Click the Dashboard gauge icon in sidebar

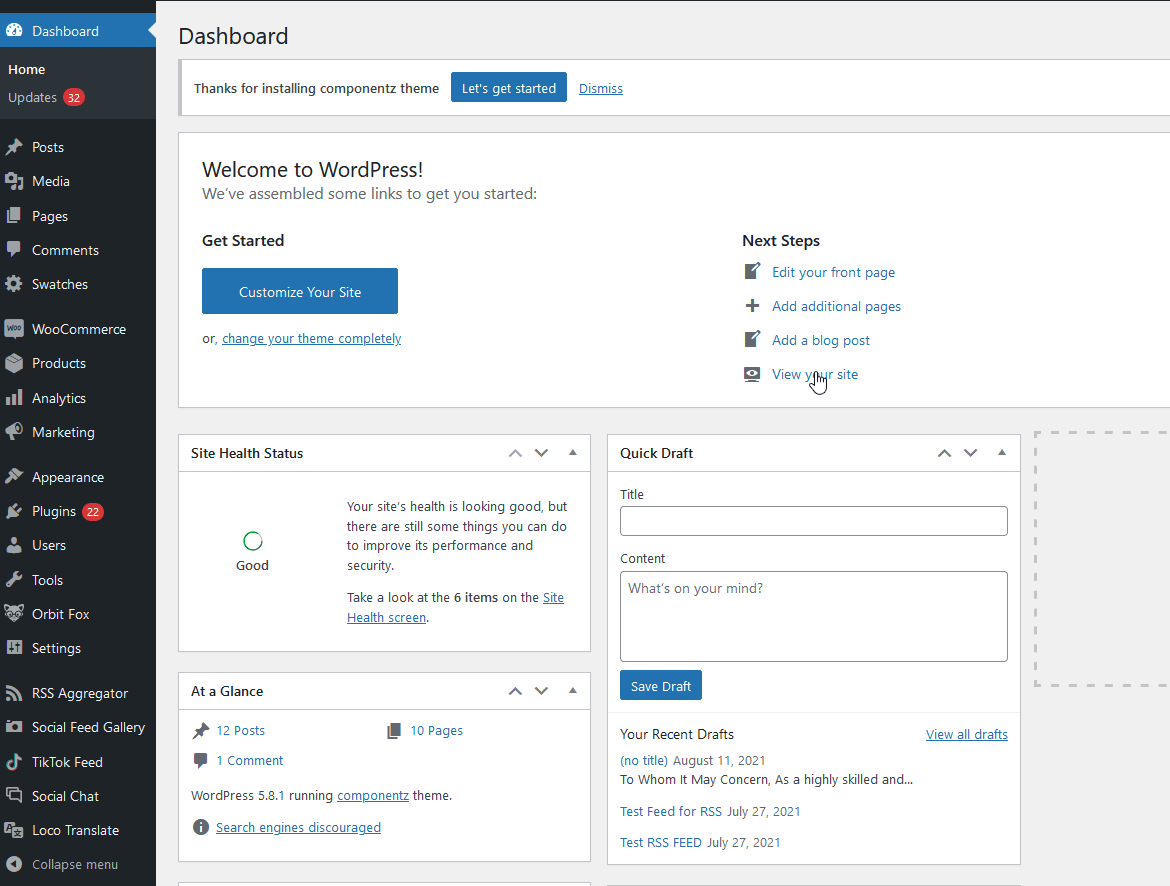14,31
